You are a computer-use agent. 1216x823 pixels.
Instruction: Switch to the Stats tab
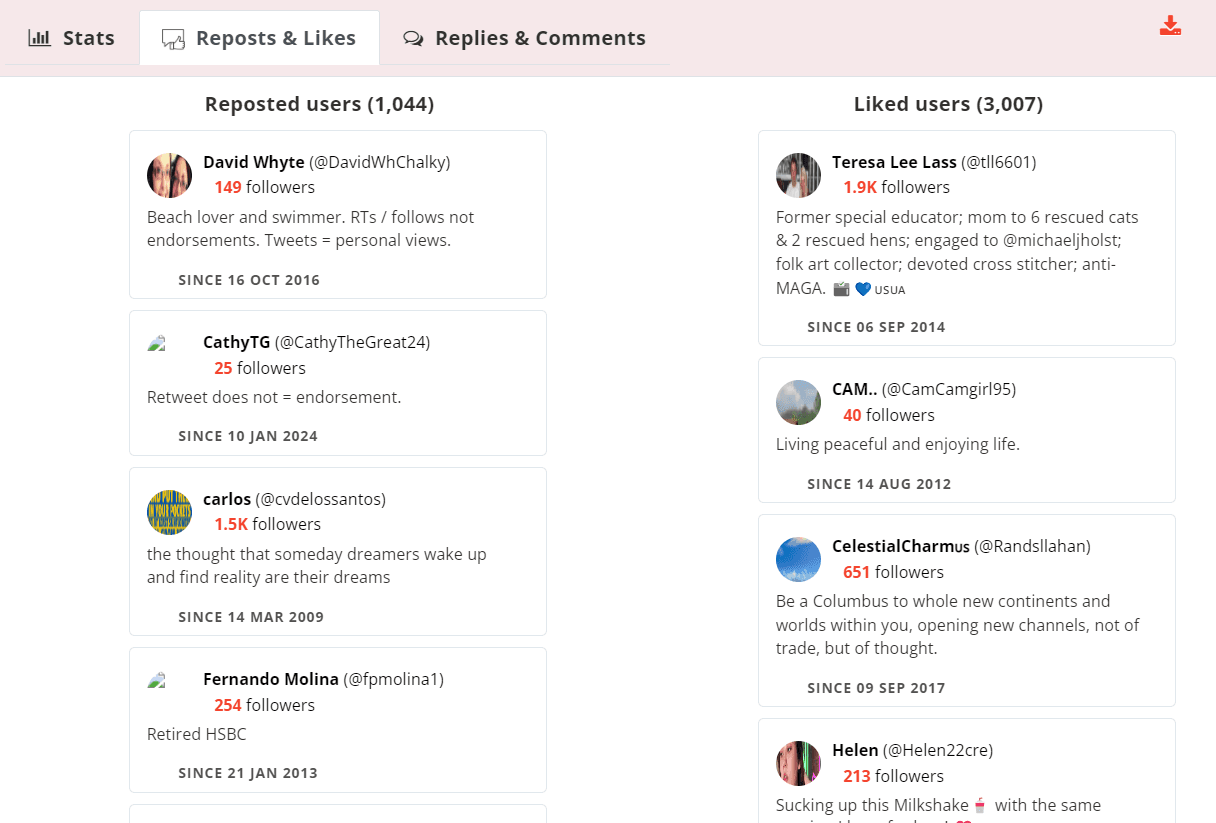pyautogui.click(x=72, y=38)
